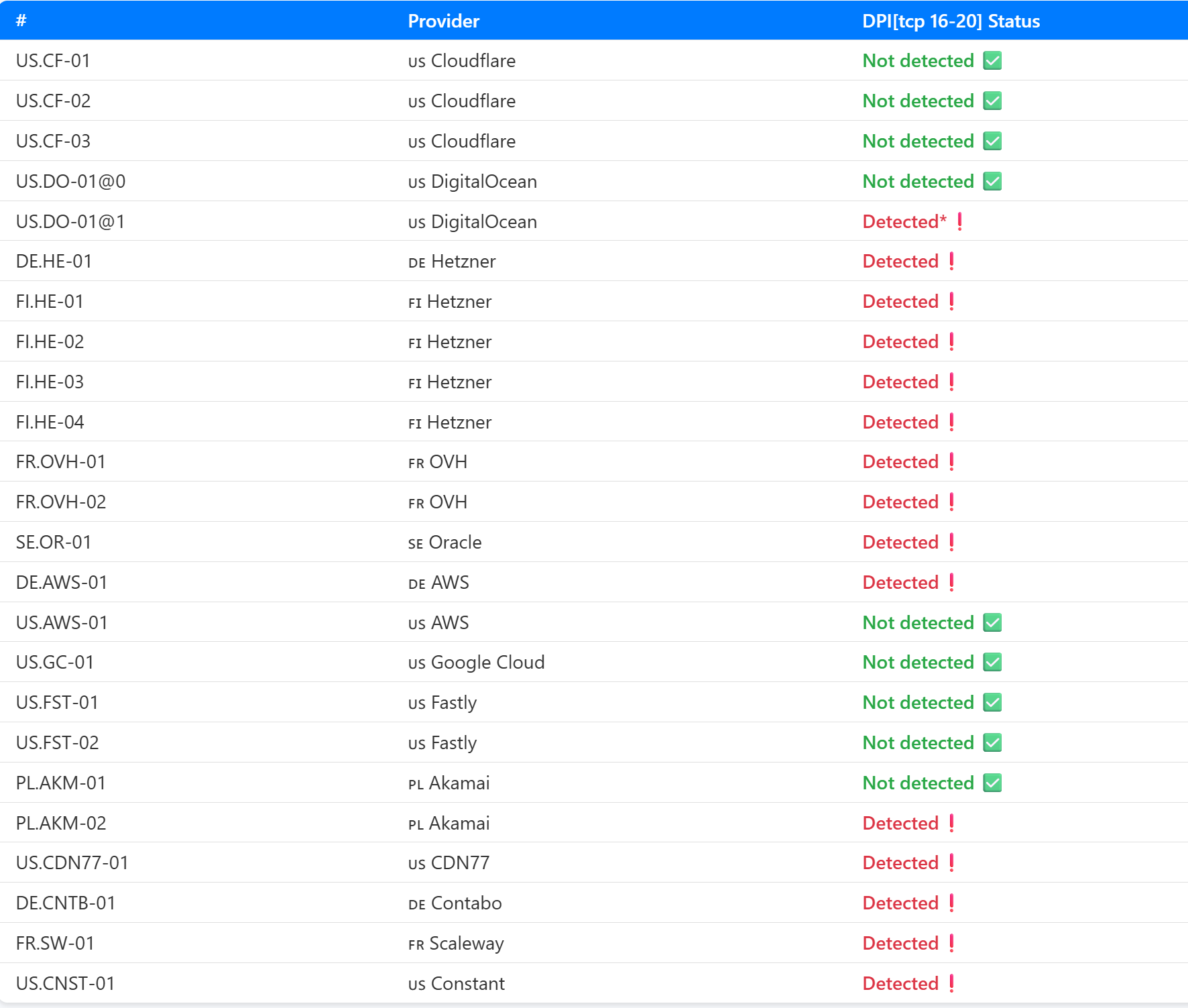
Task: Click the "#" column header
Action: pyautogui.click(x=21, y=21)
